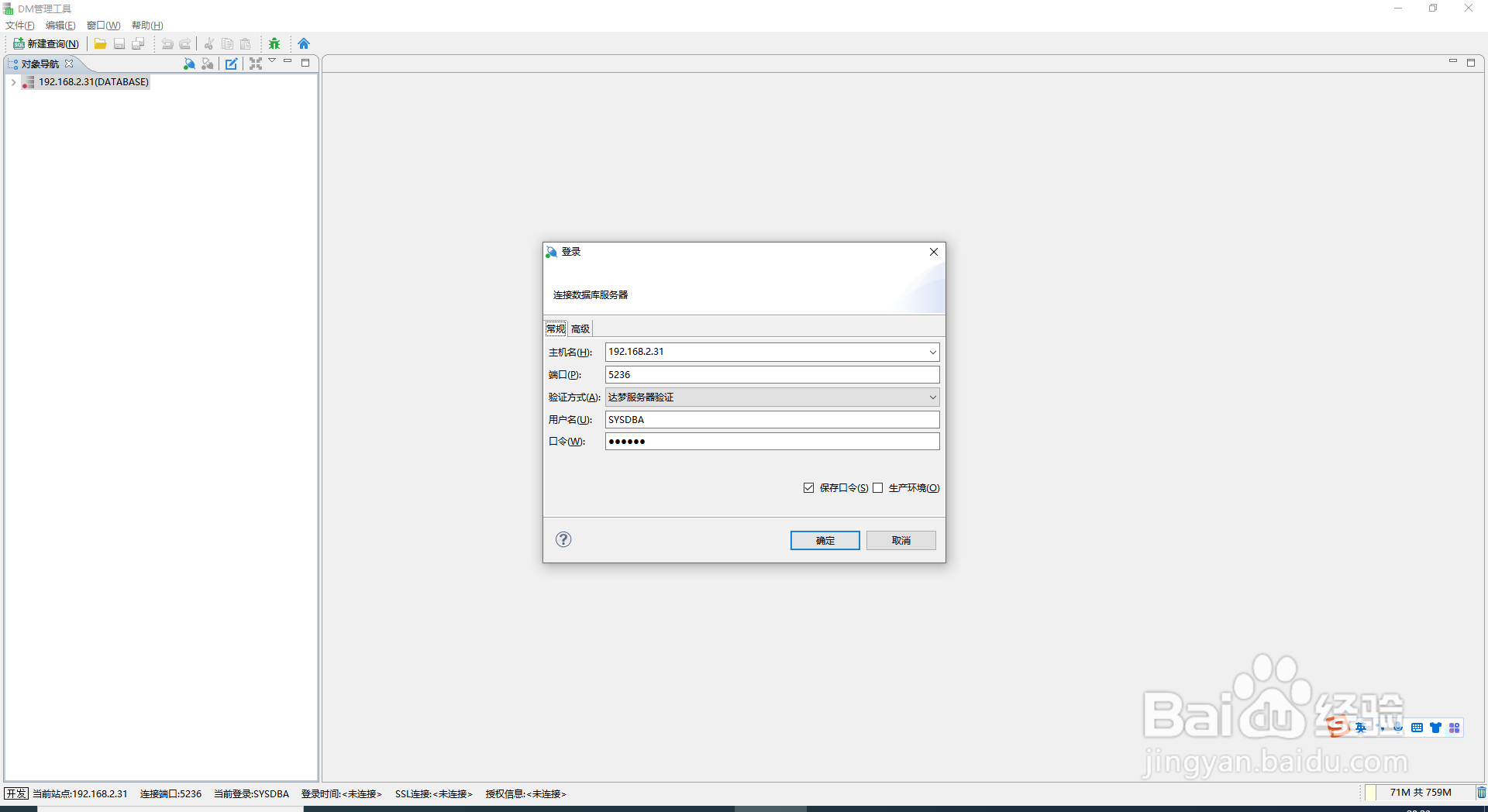Click status text 登录时间:<未连接>
This screenshot has width=1488, height=812.
[x=342, y=793]
